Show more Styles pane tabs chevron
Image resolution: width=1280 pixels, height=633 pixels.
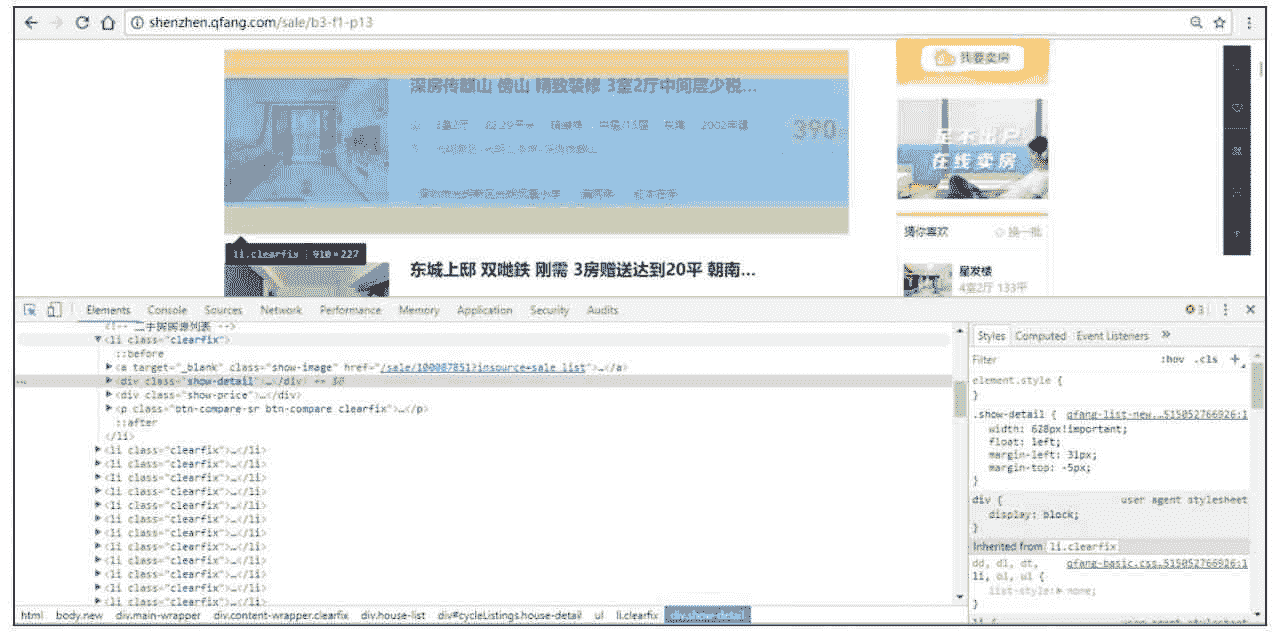click(x=1166, y=336)
